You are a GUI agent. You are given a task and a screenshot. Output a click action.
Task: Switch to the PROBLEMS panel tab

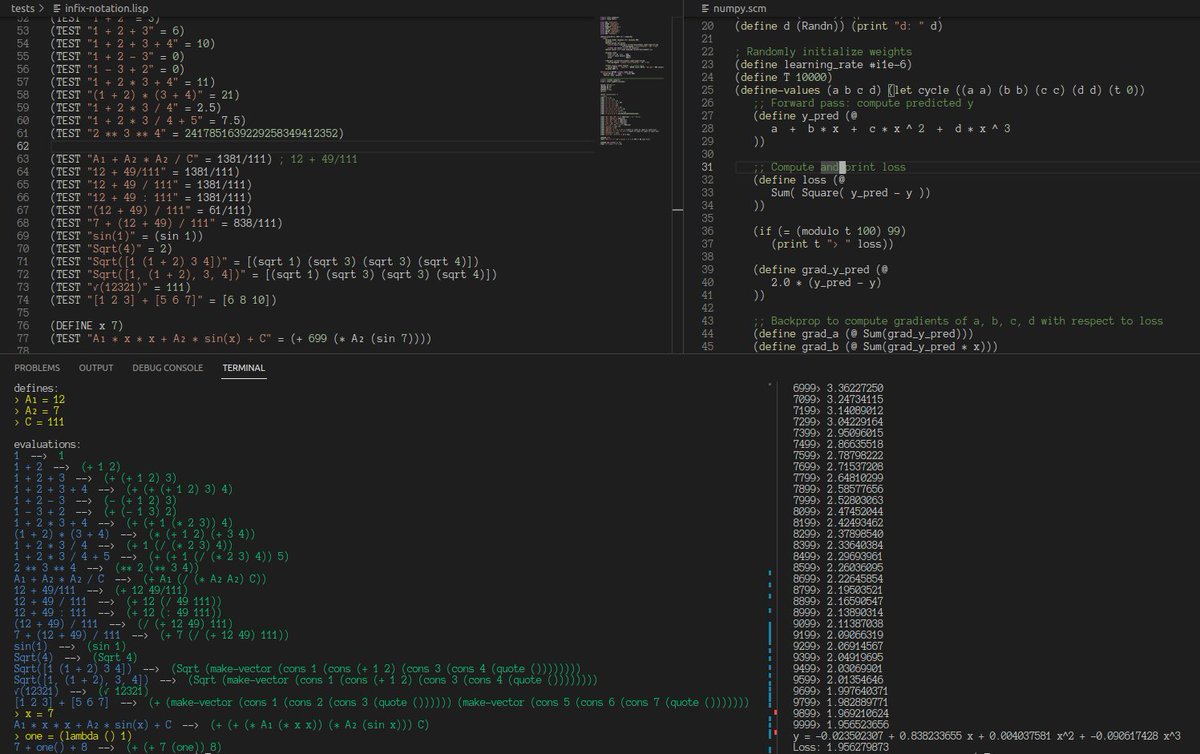37,367
